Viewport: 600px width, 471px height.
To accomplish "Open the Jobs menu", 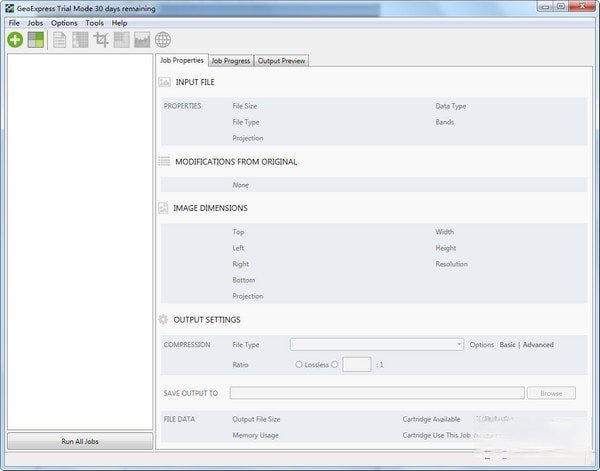I will pyautogui.click(x=35, y=23).
